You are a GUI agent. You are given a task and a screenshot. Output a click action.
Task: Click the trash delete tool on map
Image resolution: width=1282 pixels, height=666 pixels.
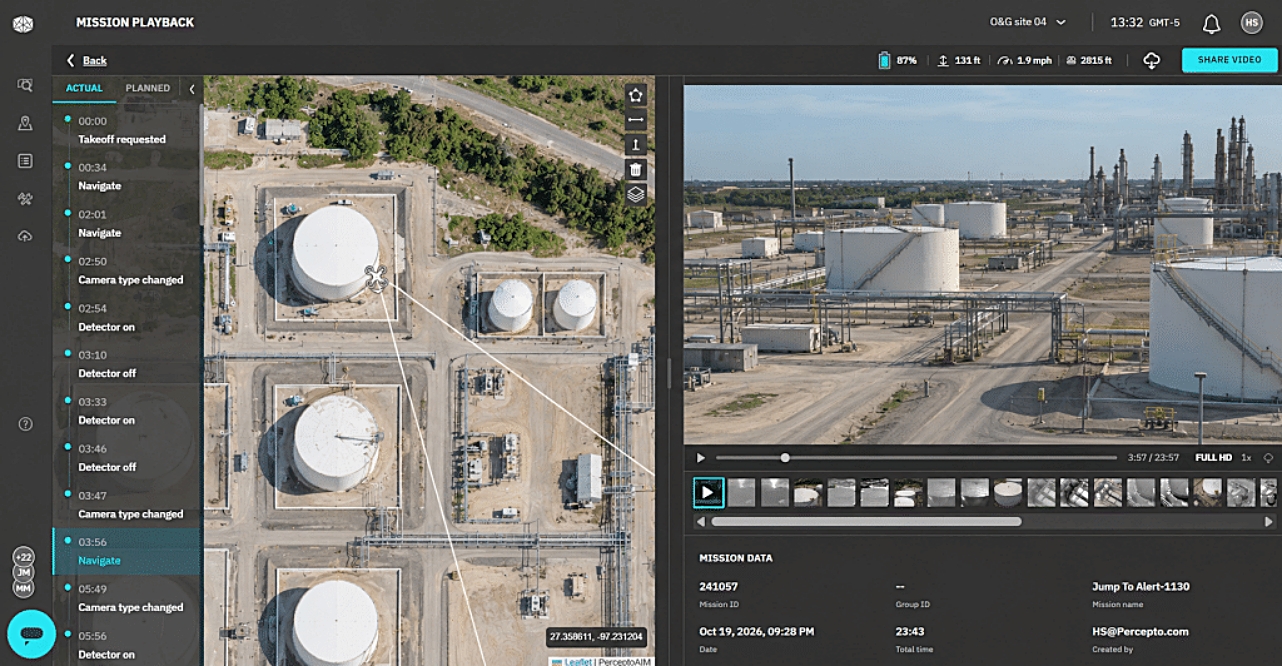[x=636, y=170]
